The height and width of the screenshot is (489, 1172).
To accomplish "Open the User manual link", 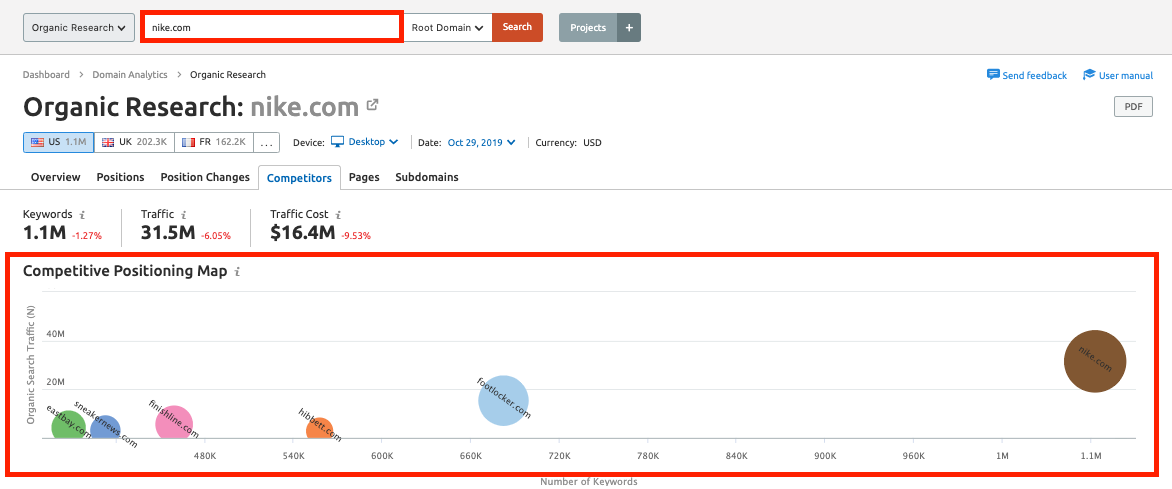I will (1126, 76).
